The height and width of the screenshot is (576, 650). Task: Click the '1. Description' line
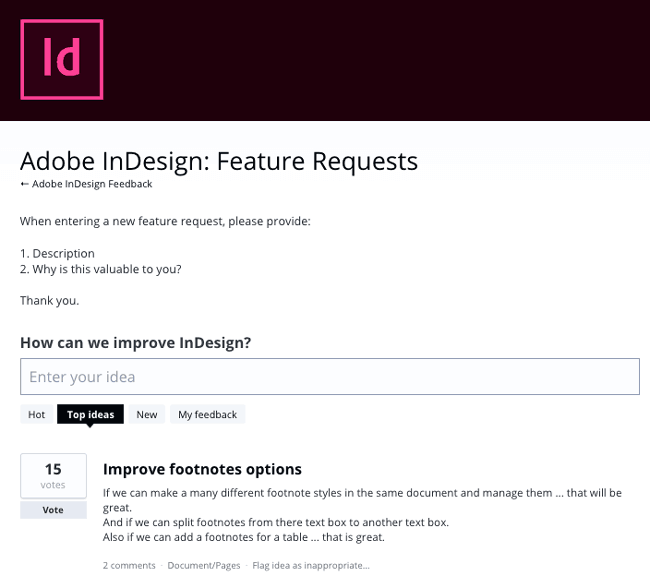(57, 253)
